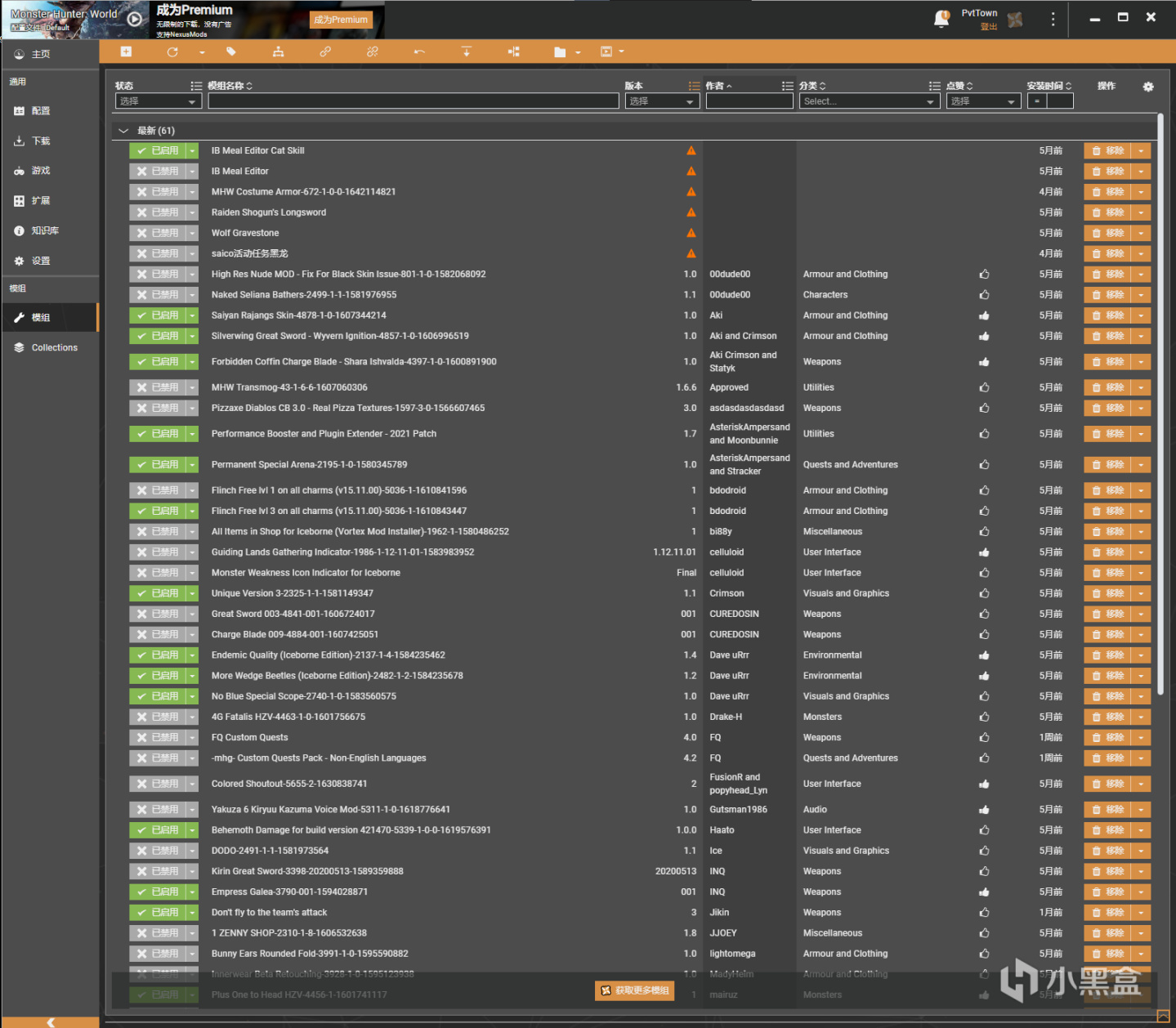
Task: Open the manage rules hierarchy icon
Action: (x=278, y=51)
